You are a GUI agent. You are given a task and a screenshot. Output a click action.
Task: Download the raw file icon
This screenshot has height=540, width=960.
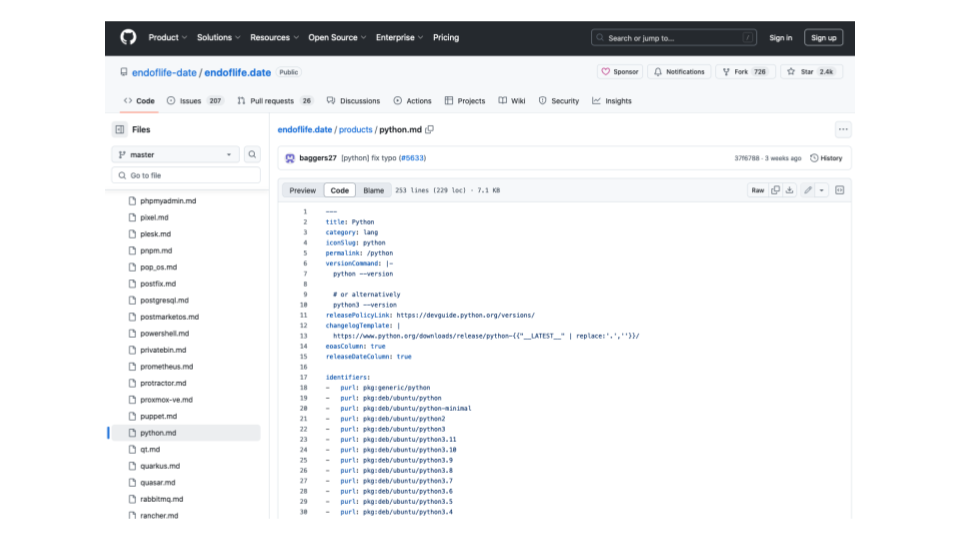click(x=790, y=190)
